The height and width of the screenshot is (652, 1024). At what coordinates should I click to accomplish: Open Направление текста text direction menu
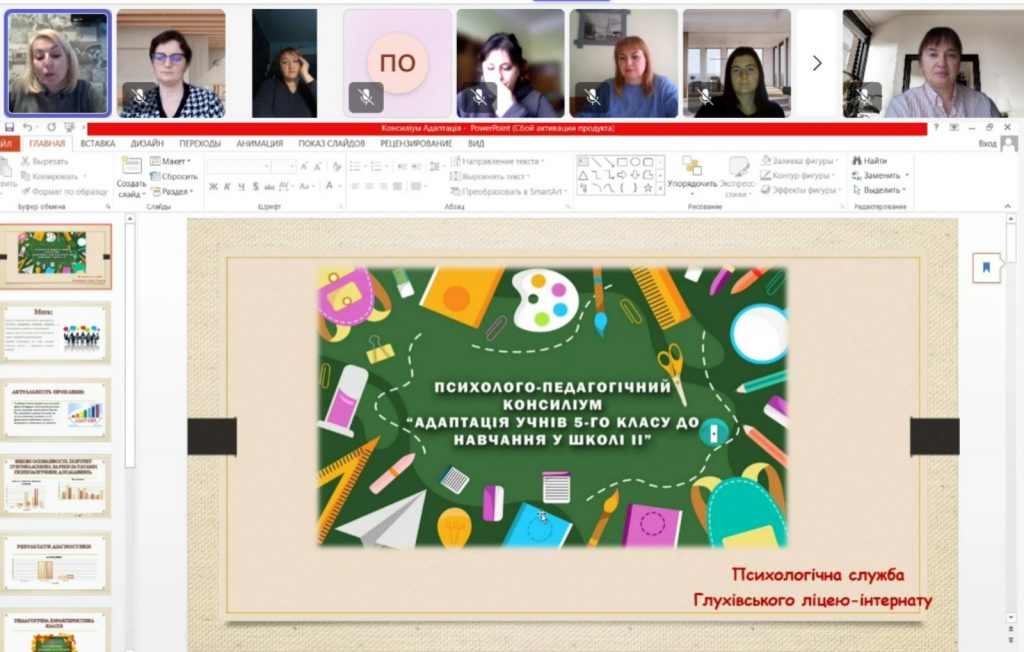(497, 161)
